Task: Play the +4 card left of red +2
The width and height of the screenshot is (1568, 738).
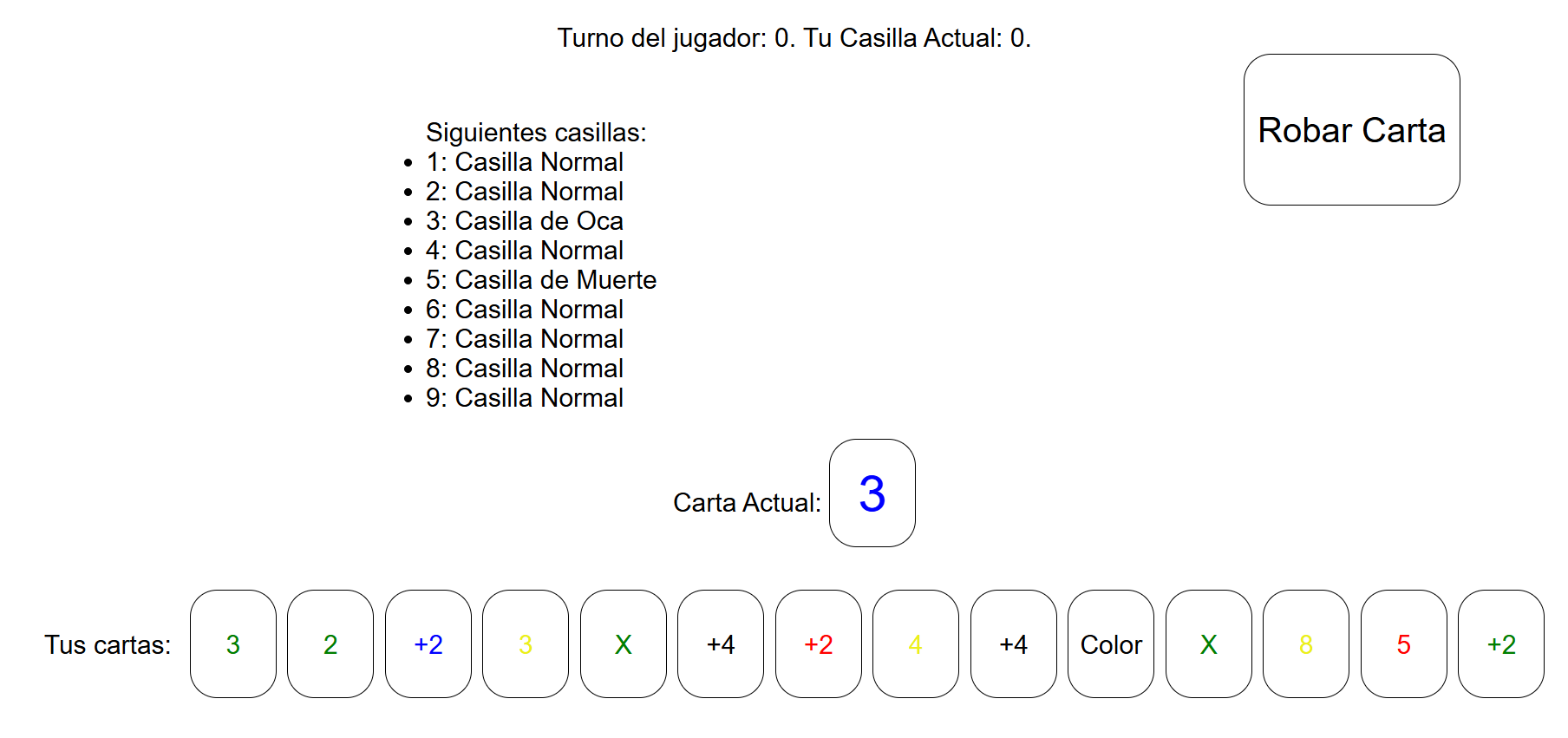Action: point(721,644)
